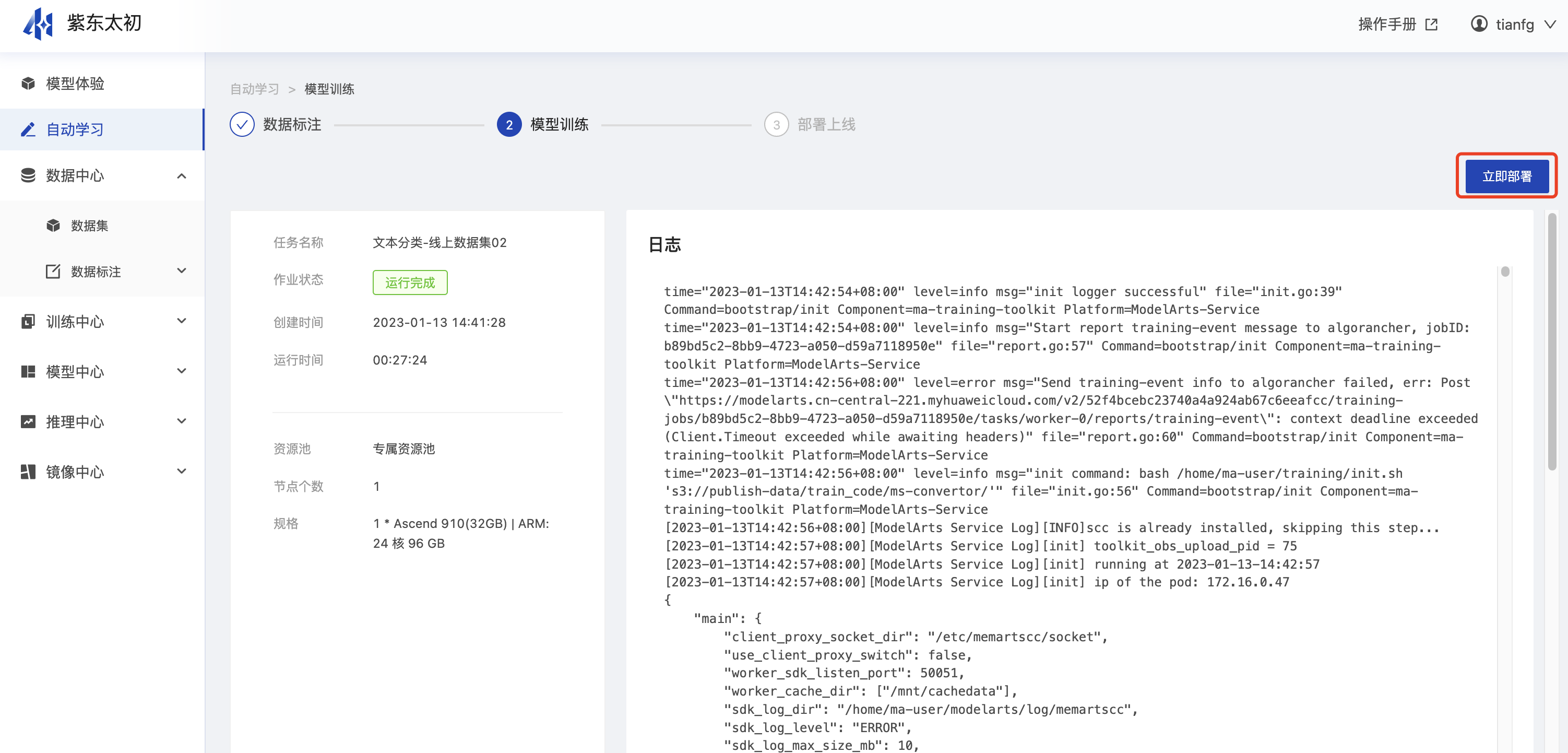Click the 立即部署 button
1568x753 pixels.
[1506, 176]
